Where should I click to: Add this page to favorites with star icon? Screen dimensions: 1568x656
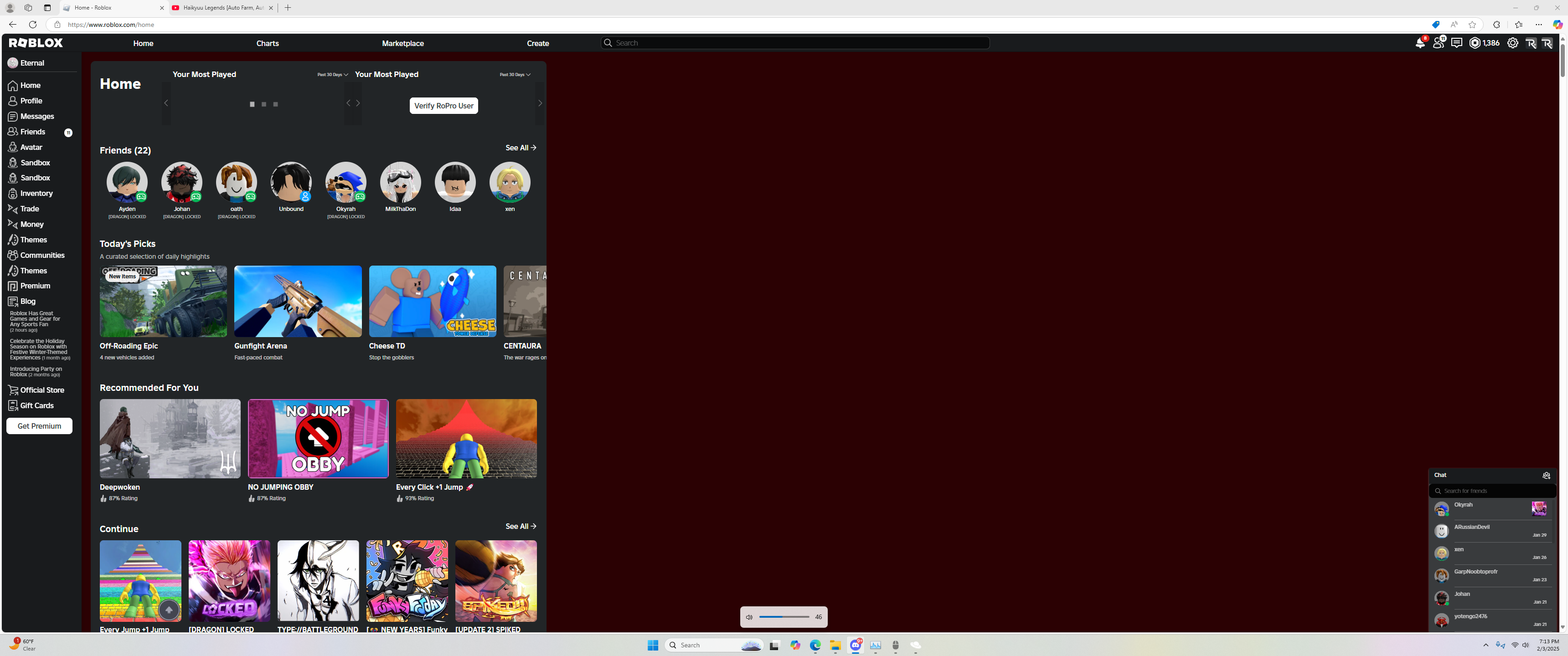coord(1472,24)
